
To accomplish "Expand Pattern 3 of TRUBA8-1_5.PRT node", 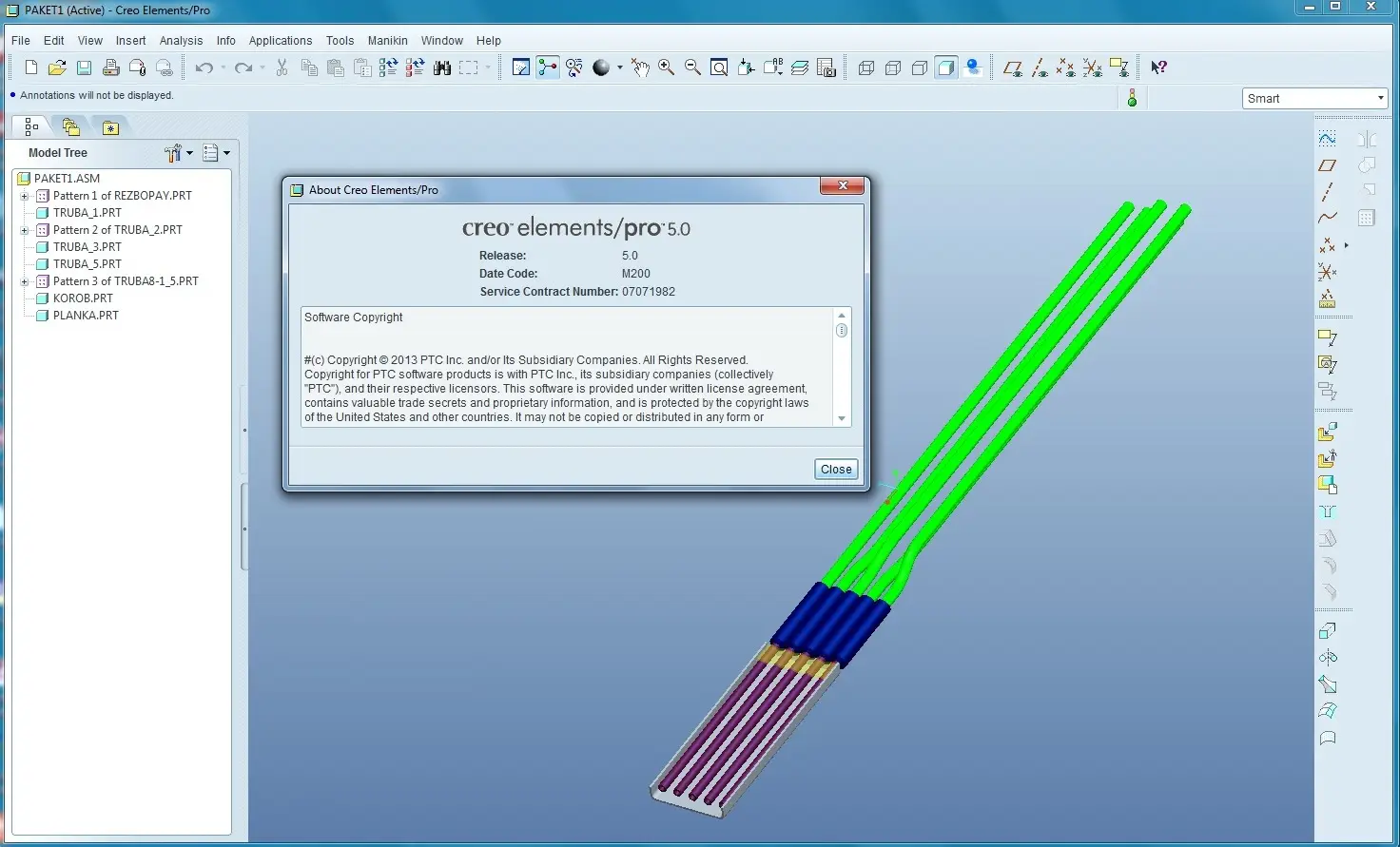I will click(25, 281).
